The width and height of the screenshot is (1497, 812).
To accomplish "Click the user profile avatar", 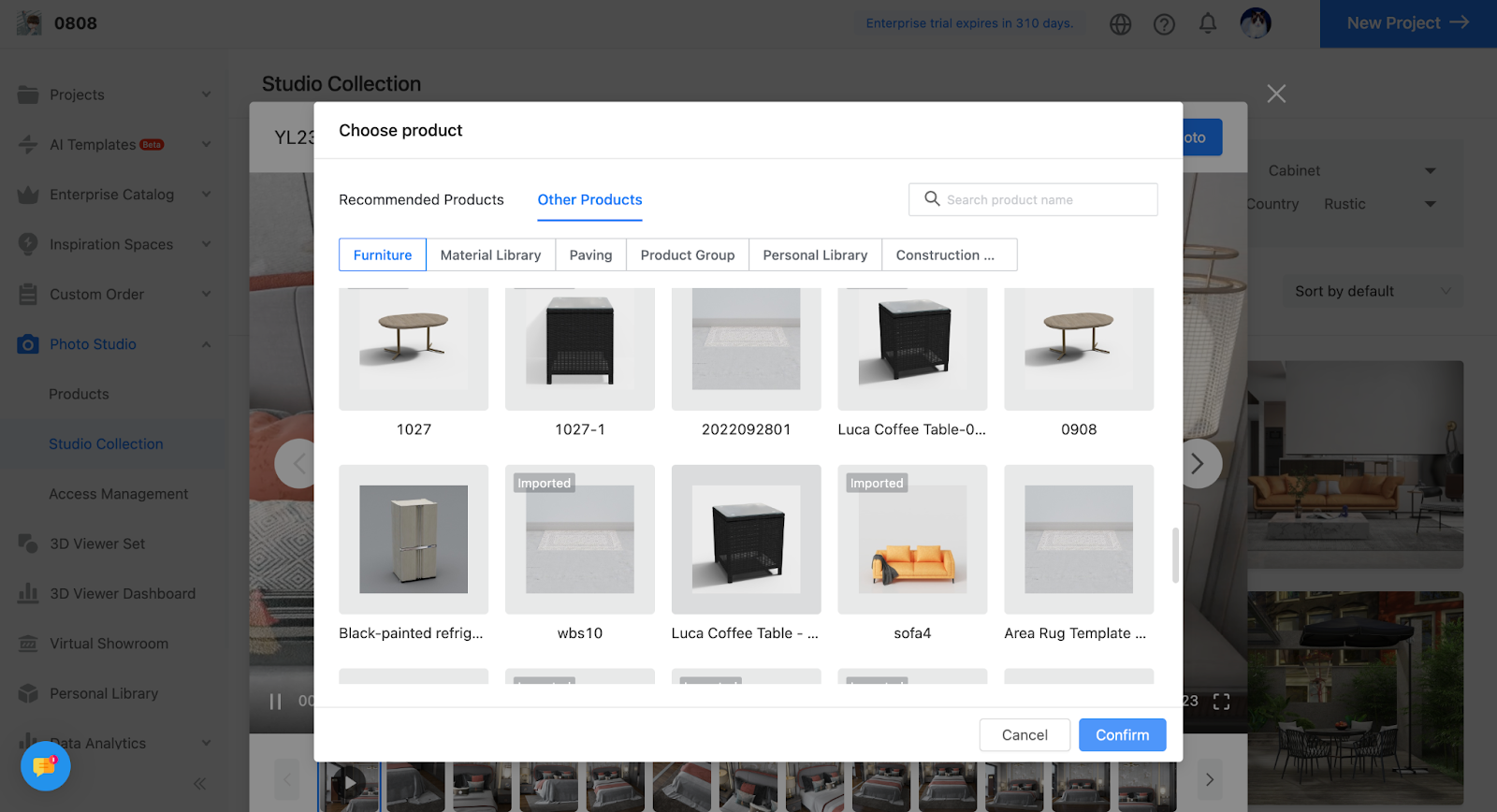I will (x=1255, y=23).
